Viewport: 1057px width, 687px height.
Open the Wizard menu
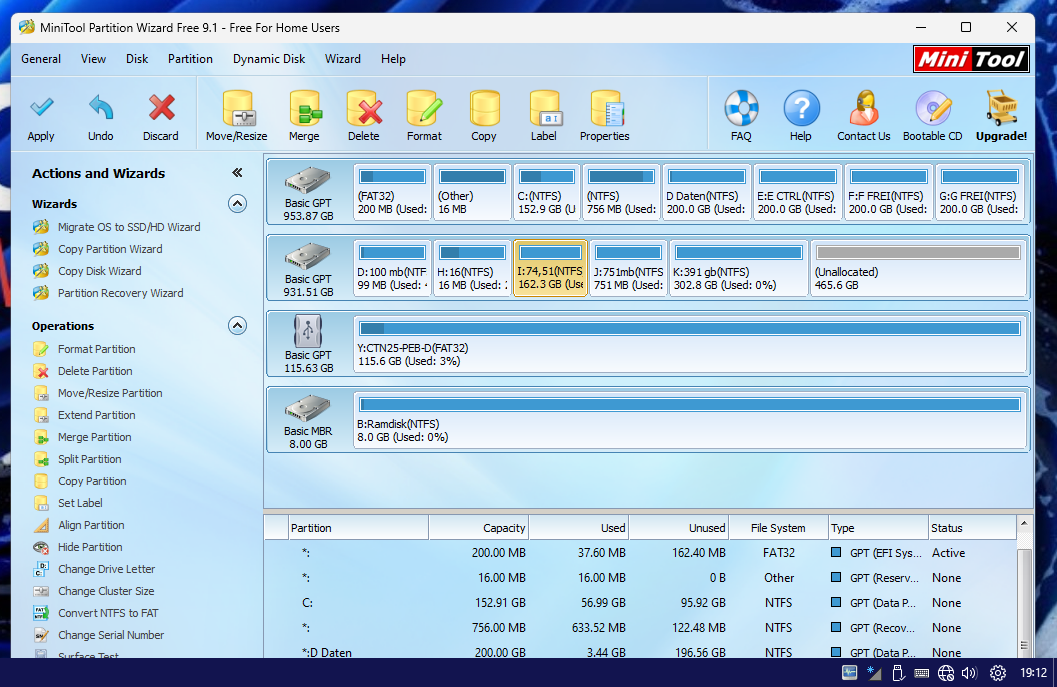(x=342, y=59)
